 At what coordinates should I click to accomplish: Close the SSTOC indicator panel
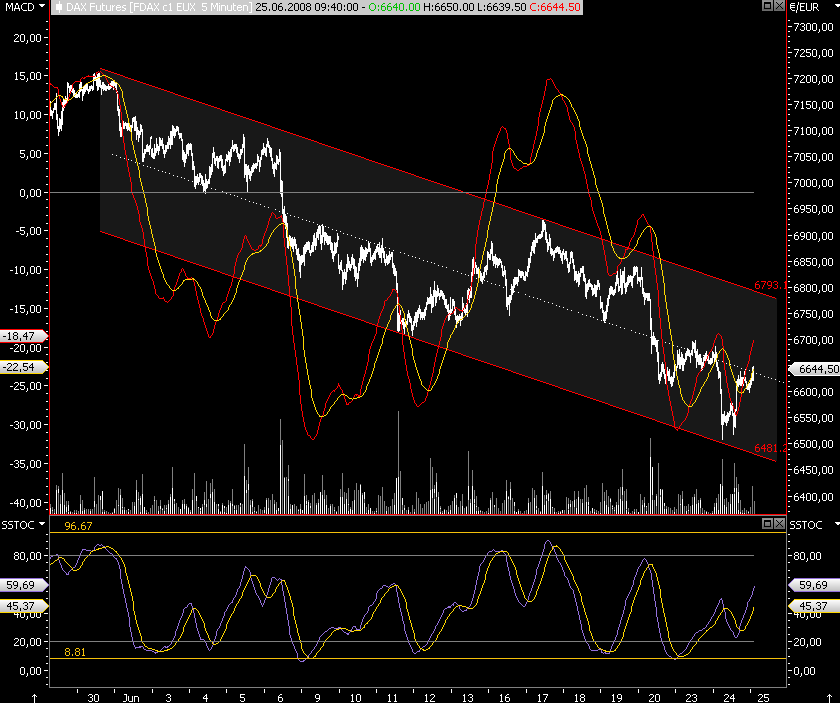(779, 523)
